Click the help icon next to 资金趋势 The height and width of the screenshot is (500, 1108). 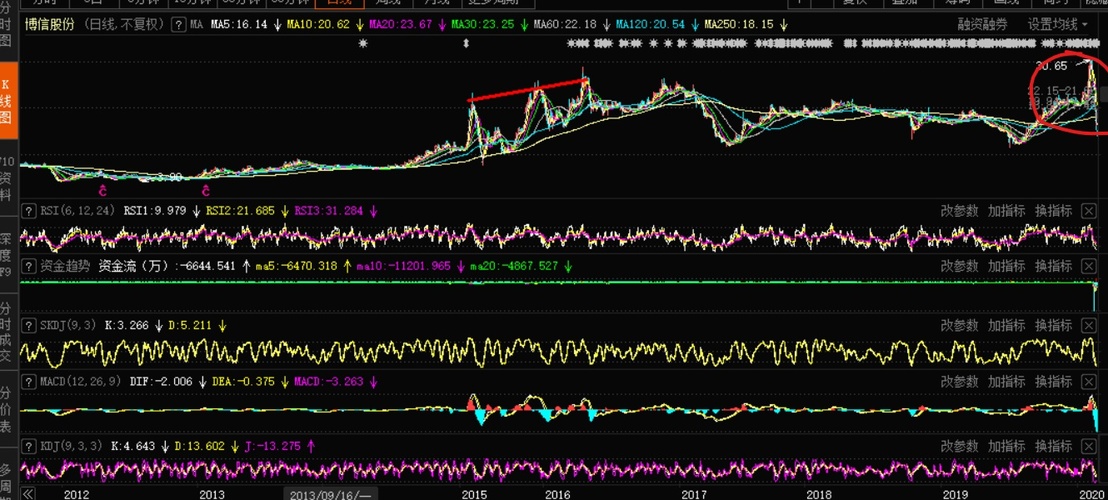tap(29, 266)
